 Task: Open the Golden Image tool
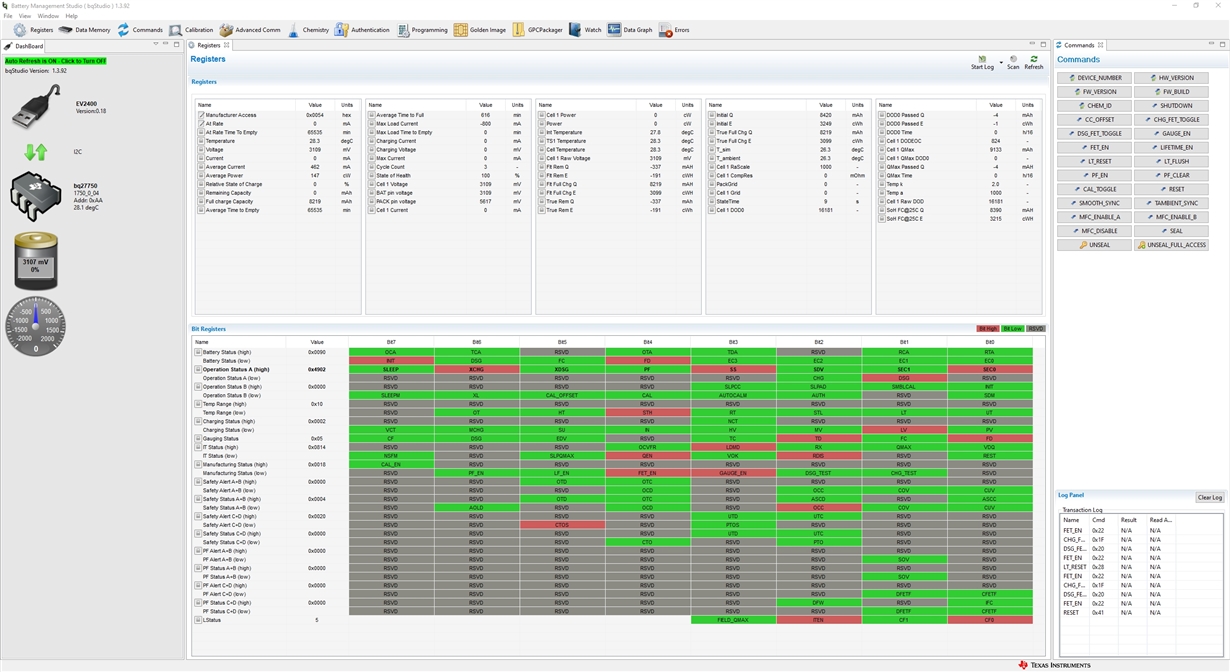click(480, 30)
